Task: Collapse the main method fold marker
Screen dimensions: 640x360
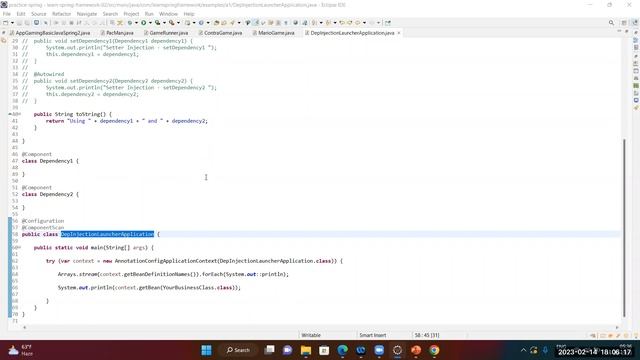Action: pos(20,247)
